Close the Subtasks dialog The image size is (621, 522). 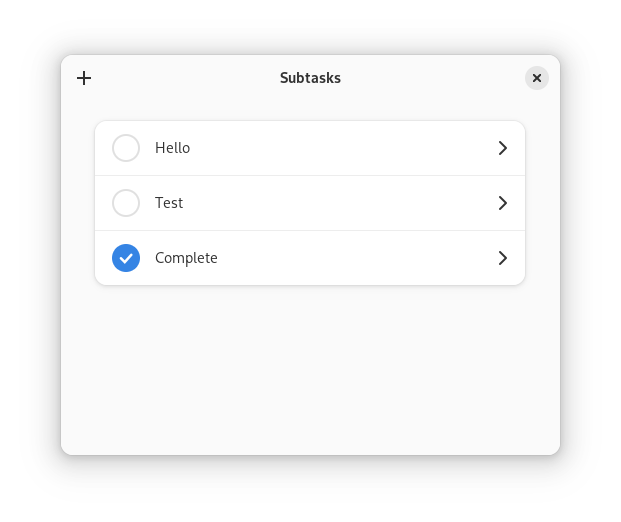point(537,78)
